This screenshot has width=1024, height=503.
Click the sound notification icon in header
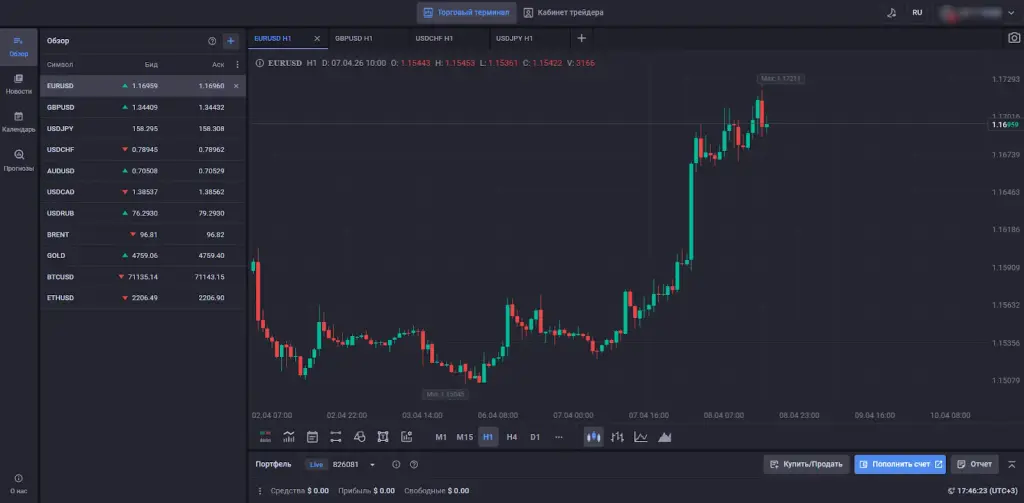(891, 12)
